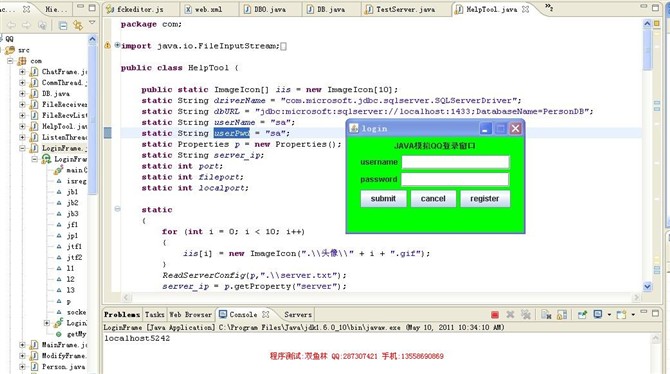Clear the console output
This screenshot has width=670, height=374.
[546, 315]
